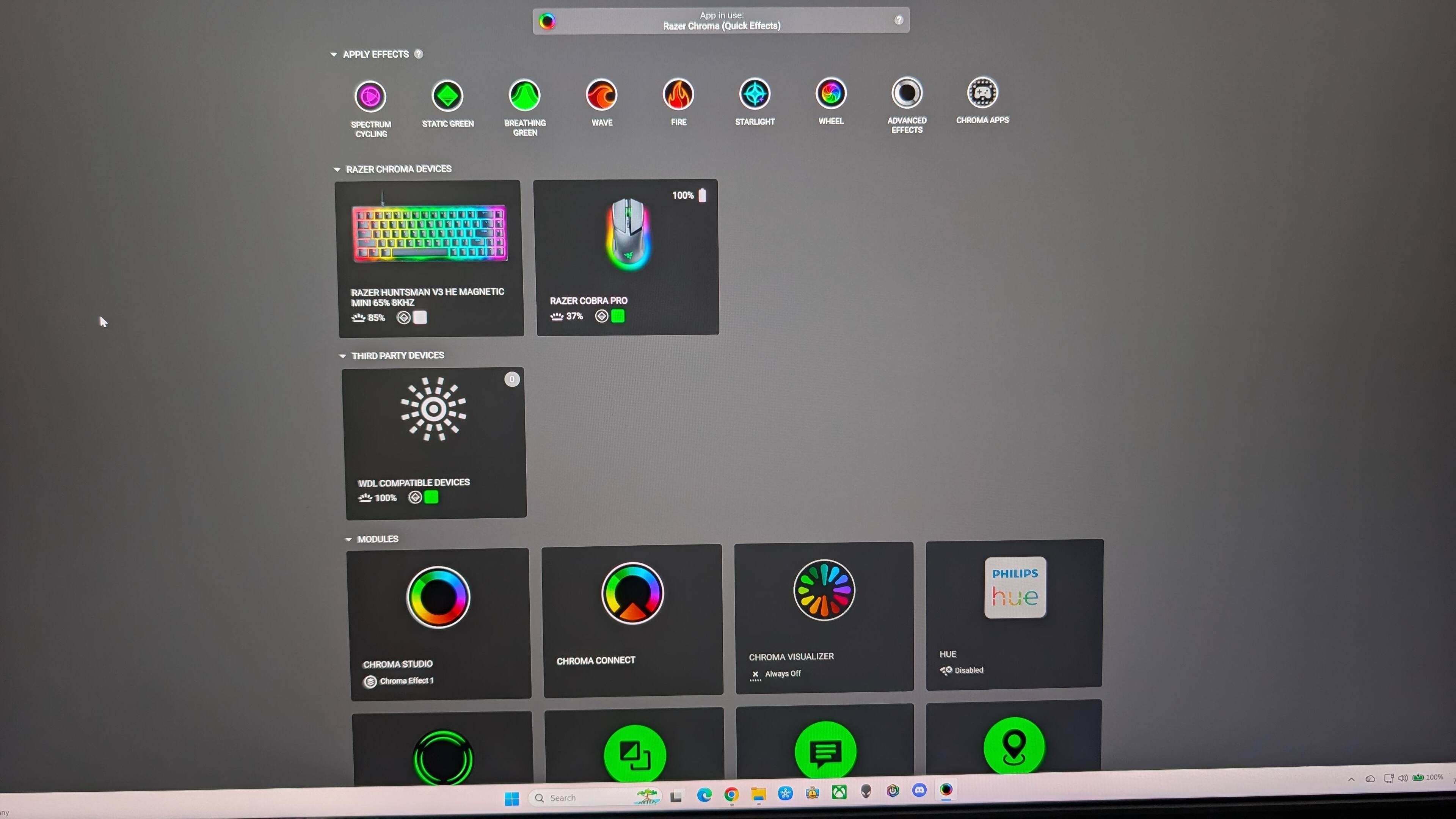This screenshot has height=819, width=1456.
Task: Apply the Wave lighting effect
Action: click(x=601, y=102)
